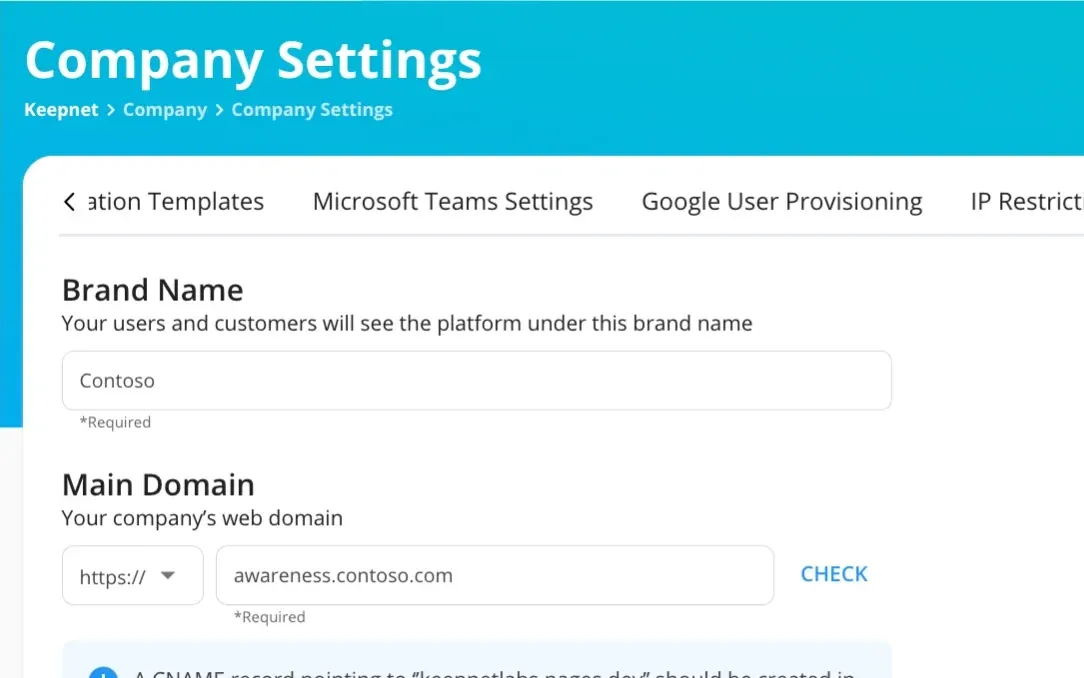Click the "Your company's web domain" description
Image resolution: width=1084 pixels, height=678 pixels.
(x=202, y=518)
